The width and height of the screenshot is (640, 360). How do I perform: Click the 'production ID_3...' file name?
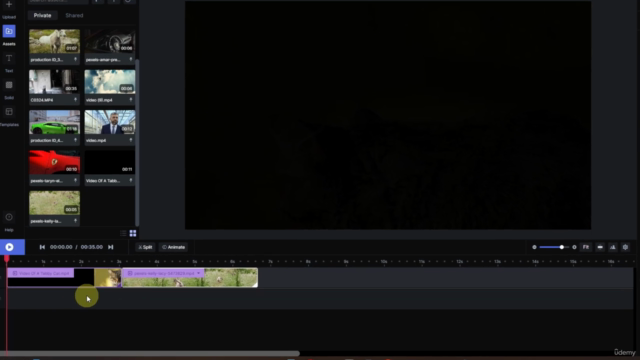point(47,60)
